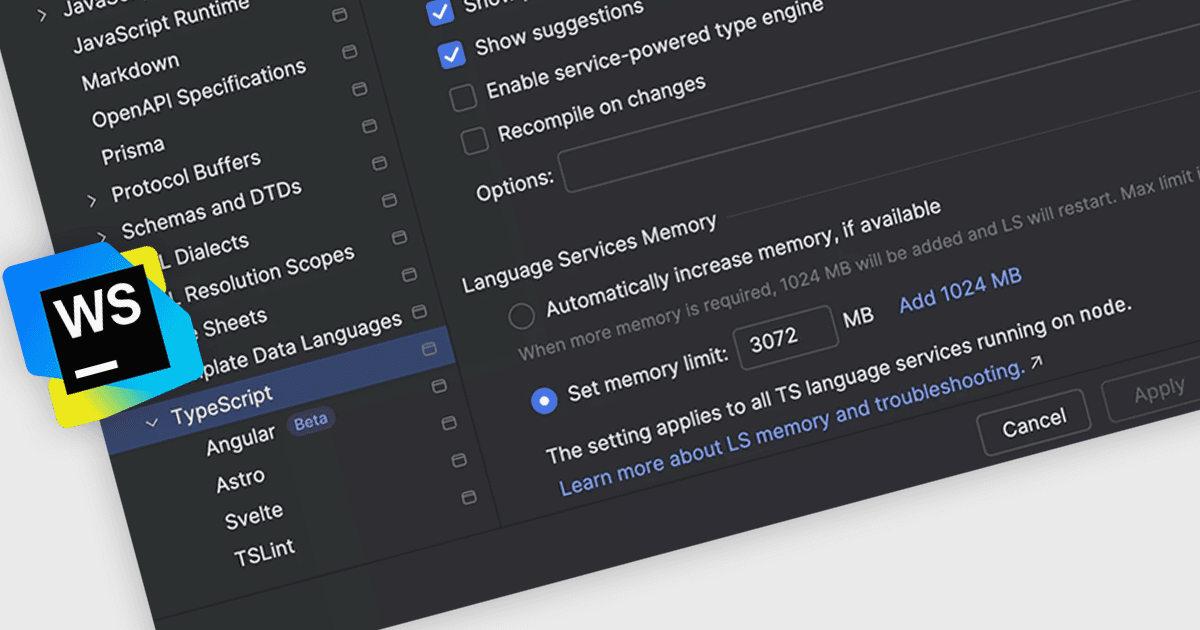
Task: Click the project-level icon on the Dialects row
Action: point(389,199)
